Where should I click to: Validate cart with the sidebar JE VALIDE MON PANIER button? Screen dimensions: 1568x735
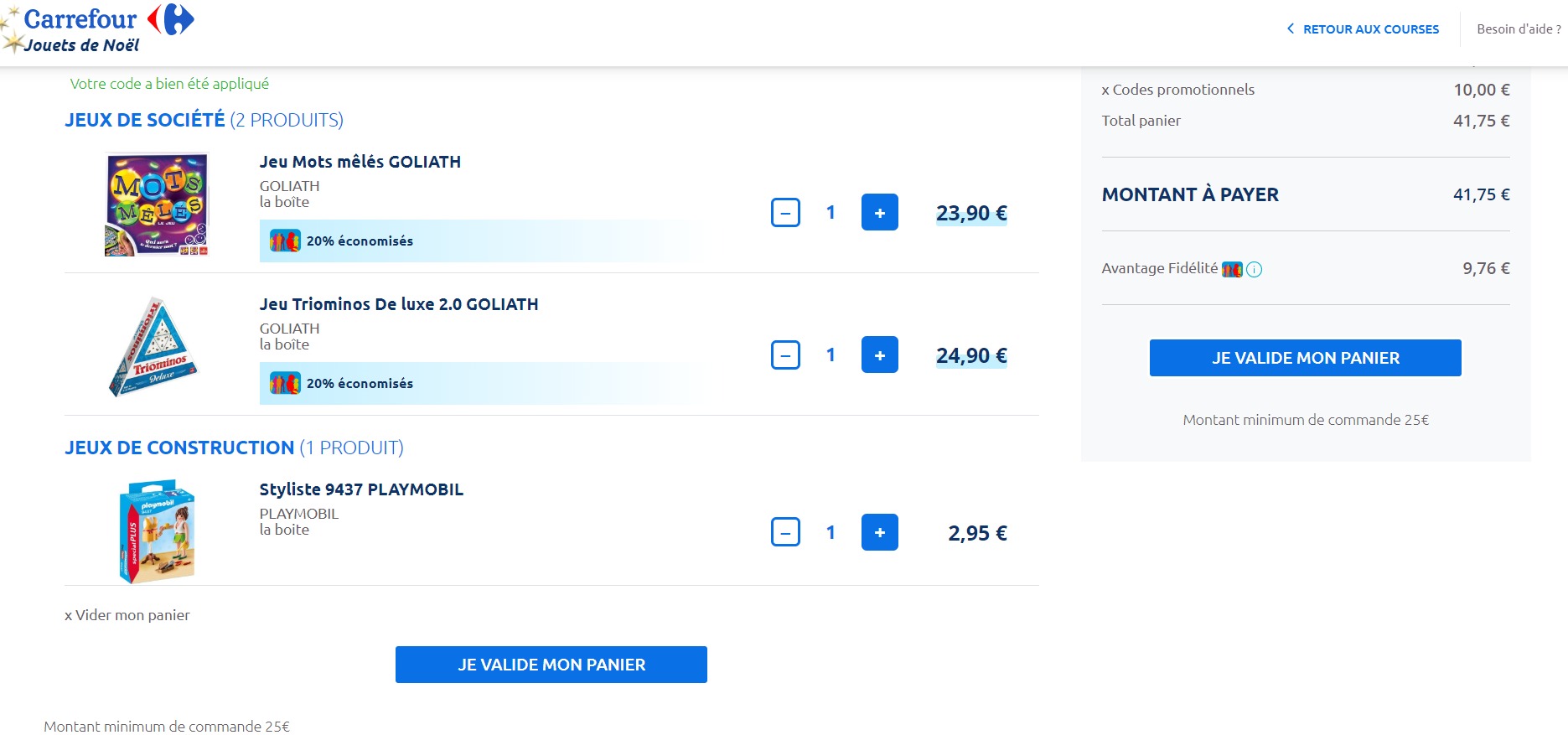(1305, 357)
